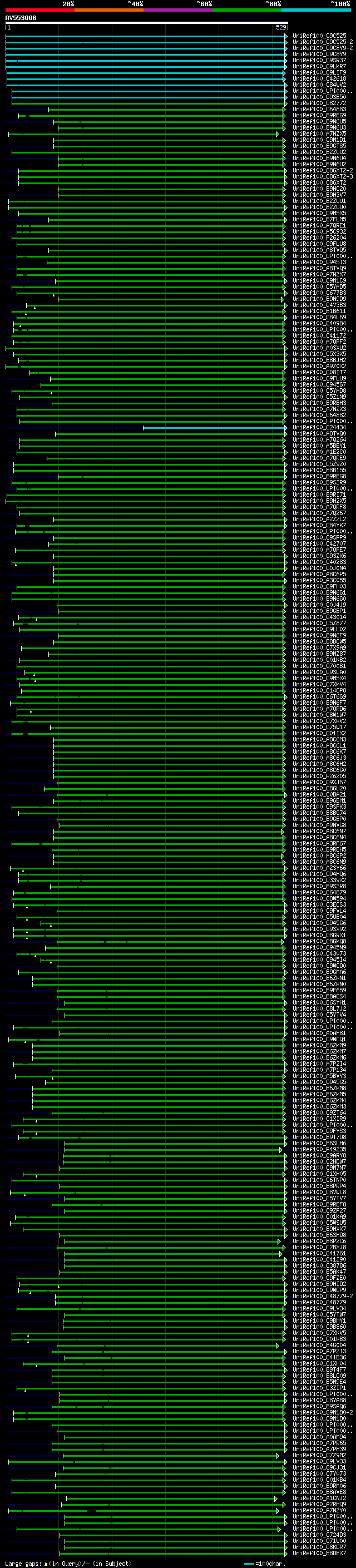Select the UniRef100_Q7X9A9 label

pyautogui.click(x=319, y=647)
